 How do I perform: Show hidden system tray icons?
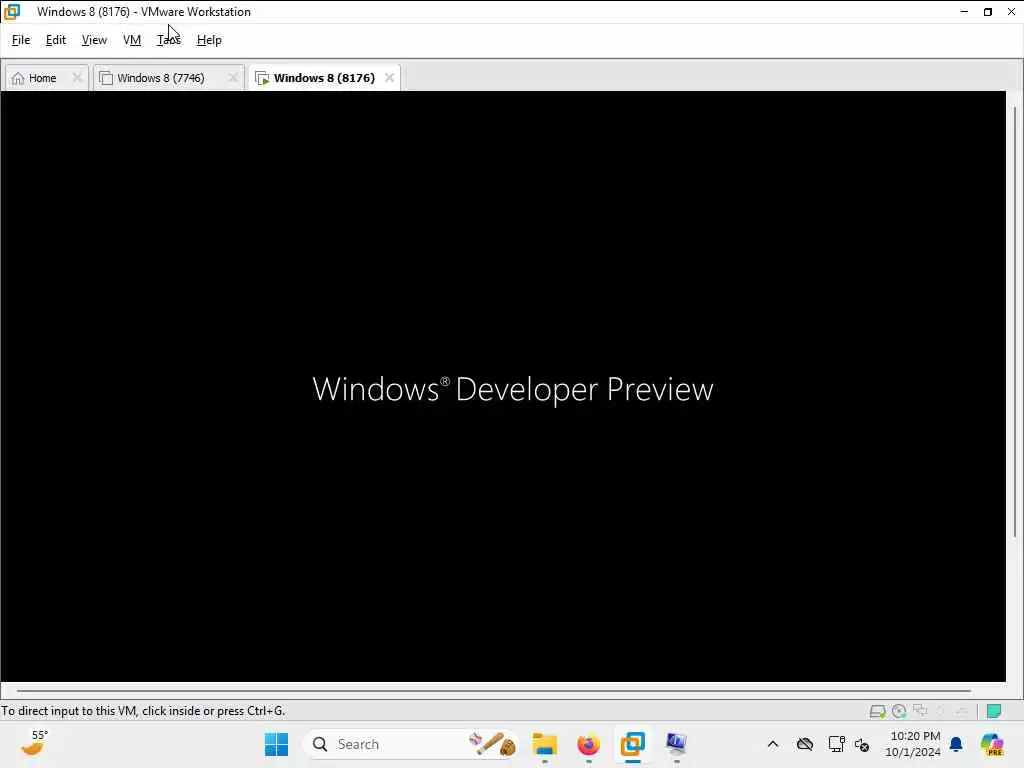773,744
